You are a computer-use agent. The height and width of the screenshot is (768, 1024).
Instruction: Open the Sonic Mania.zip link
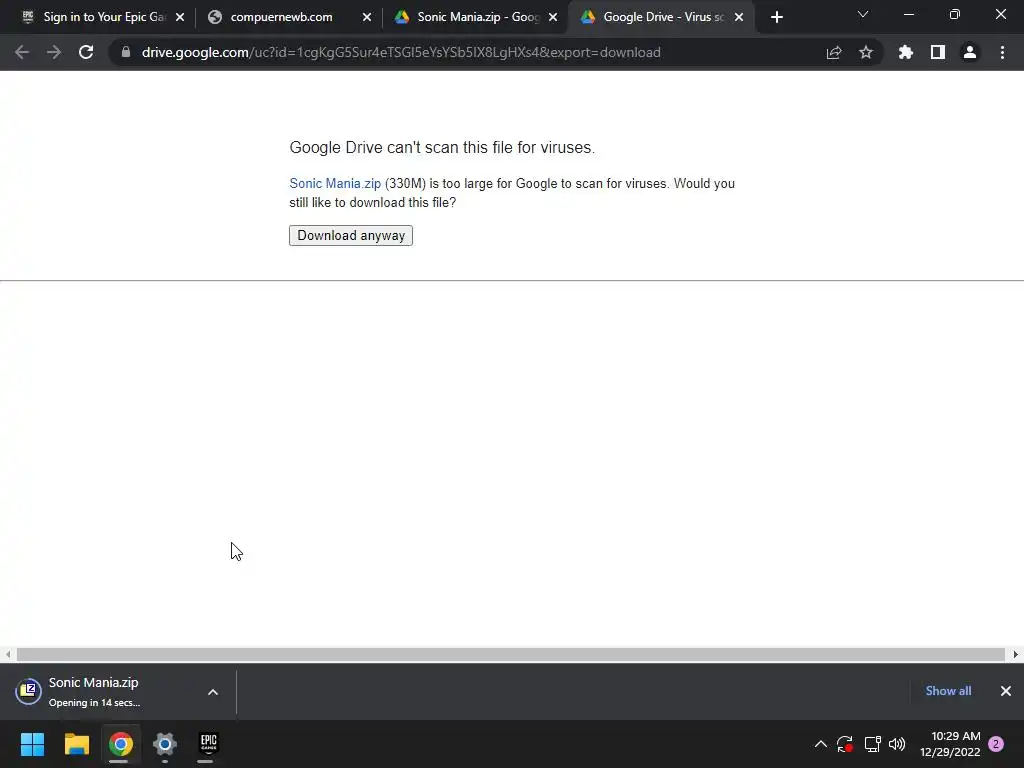pyautogui.click(x=335, y=184)
